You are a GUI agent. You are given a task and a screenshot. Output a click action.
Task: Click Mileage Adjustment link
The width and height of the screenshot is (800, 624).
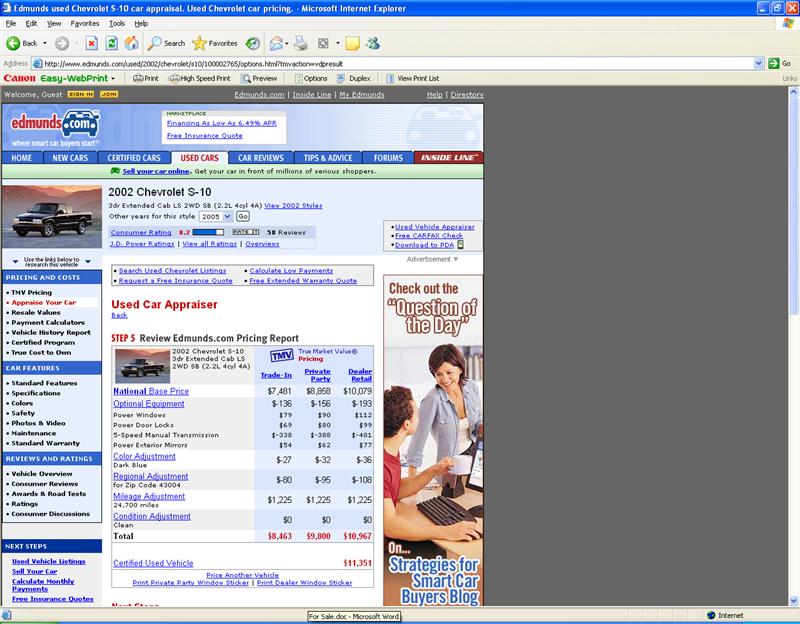(149, 496)
